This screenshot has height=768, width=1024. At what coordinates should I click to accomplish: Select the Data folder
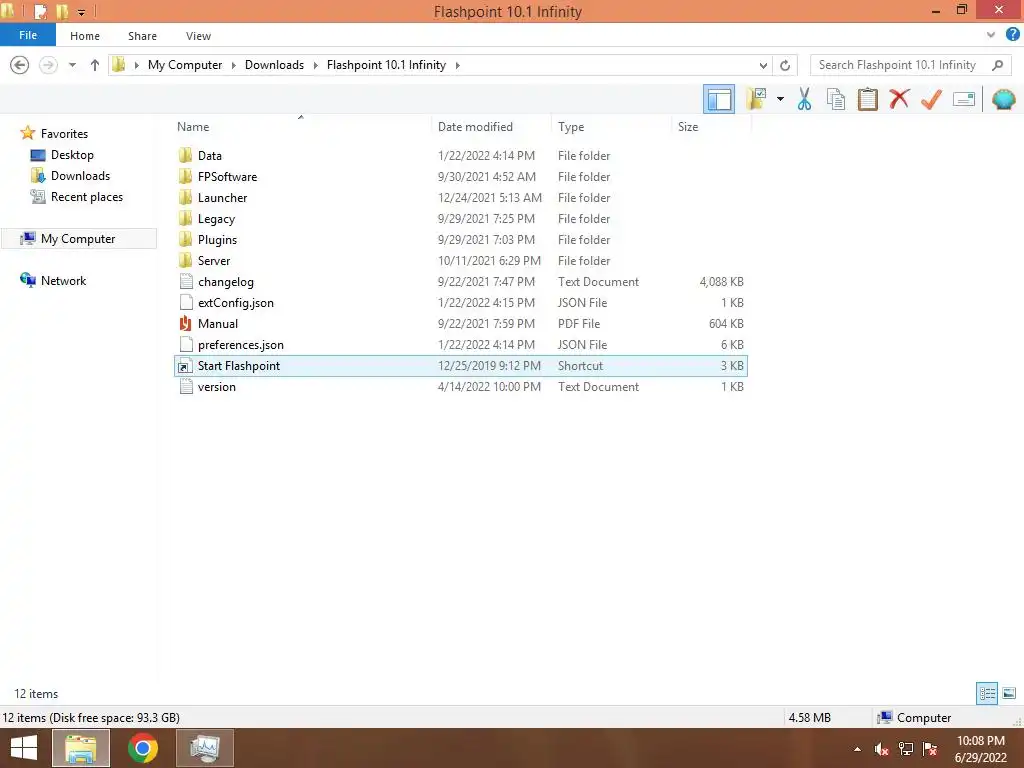[x=460, y=155]
